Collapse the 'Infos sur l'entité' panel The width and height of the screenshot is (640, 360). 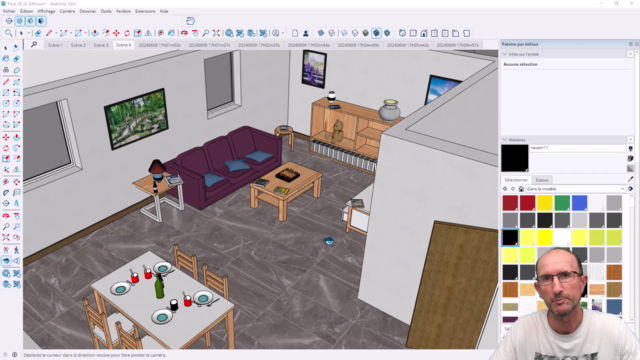(504, 54)
